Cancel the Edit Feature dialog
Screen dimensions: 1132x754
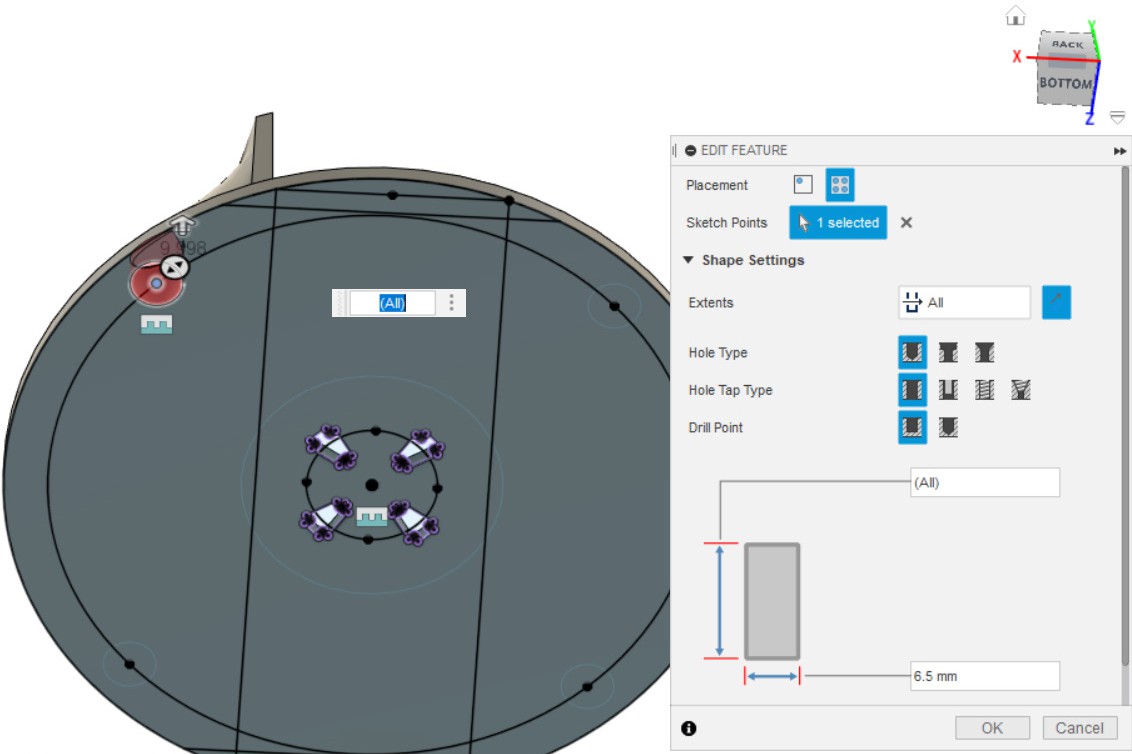1079,728
